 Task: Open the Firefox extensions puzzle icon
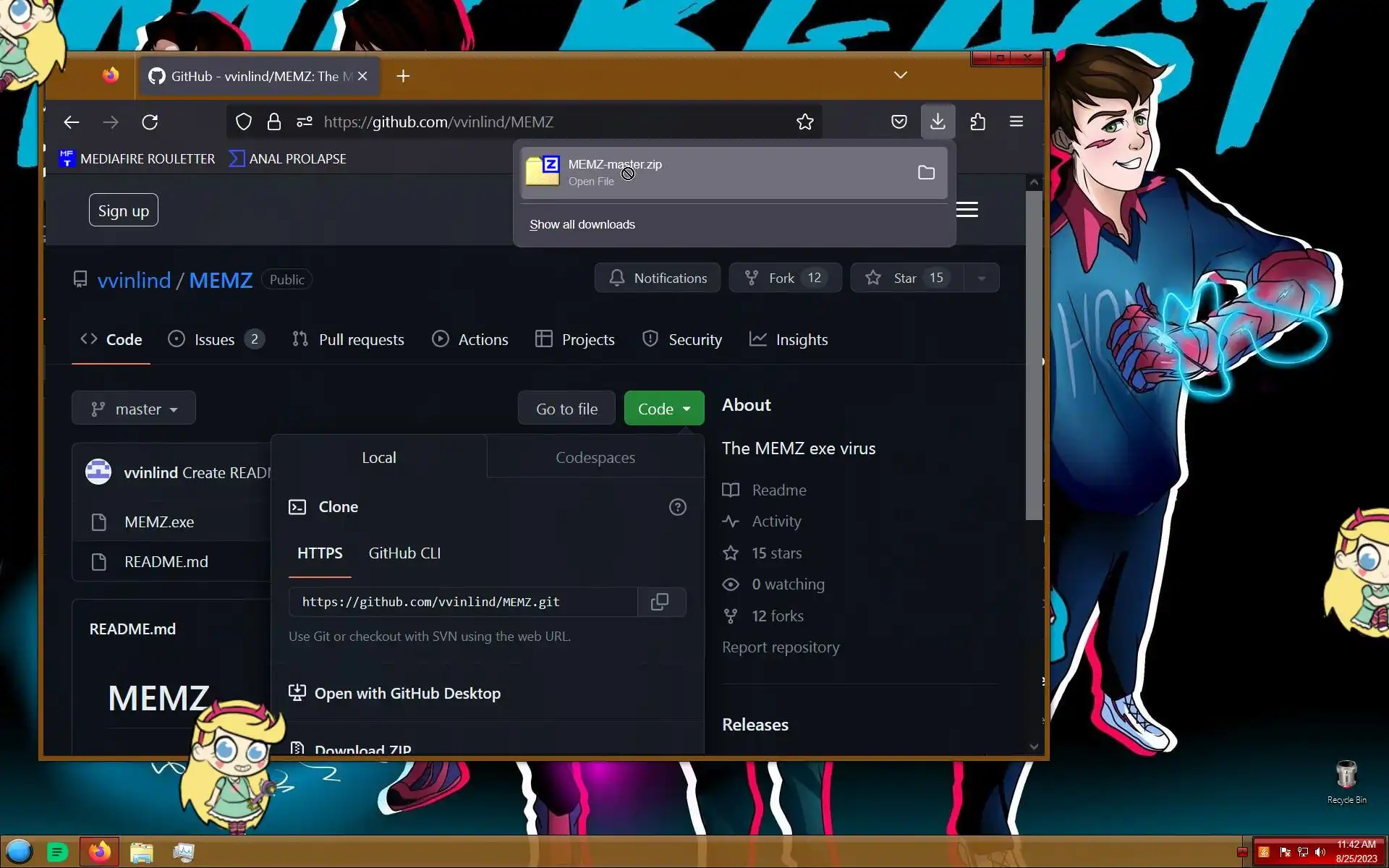pyautogui.click(x=977, y=122)
